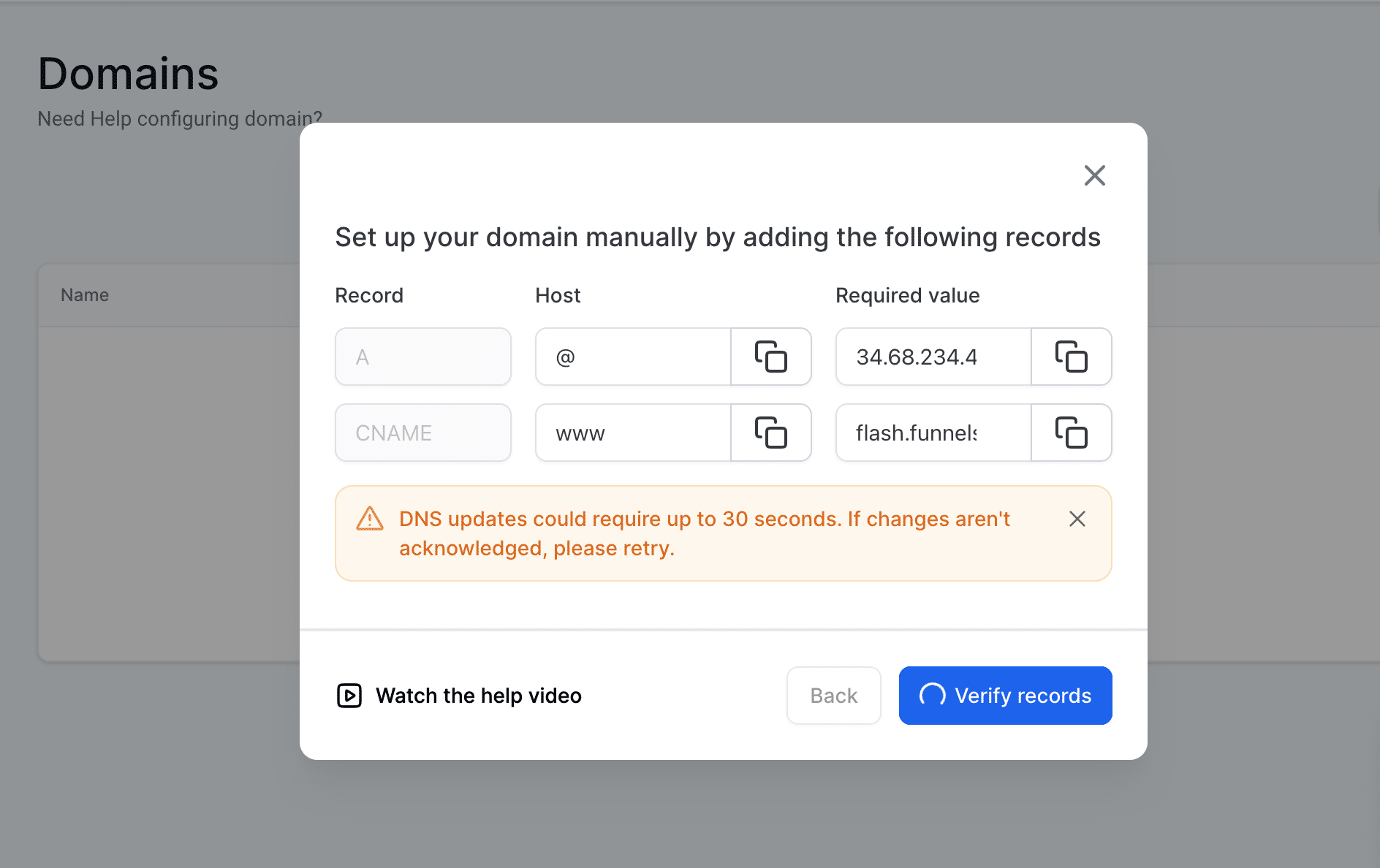Click the flash.funnels value field
1380x868 pixels.
(933, 433)
